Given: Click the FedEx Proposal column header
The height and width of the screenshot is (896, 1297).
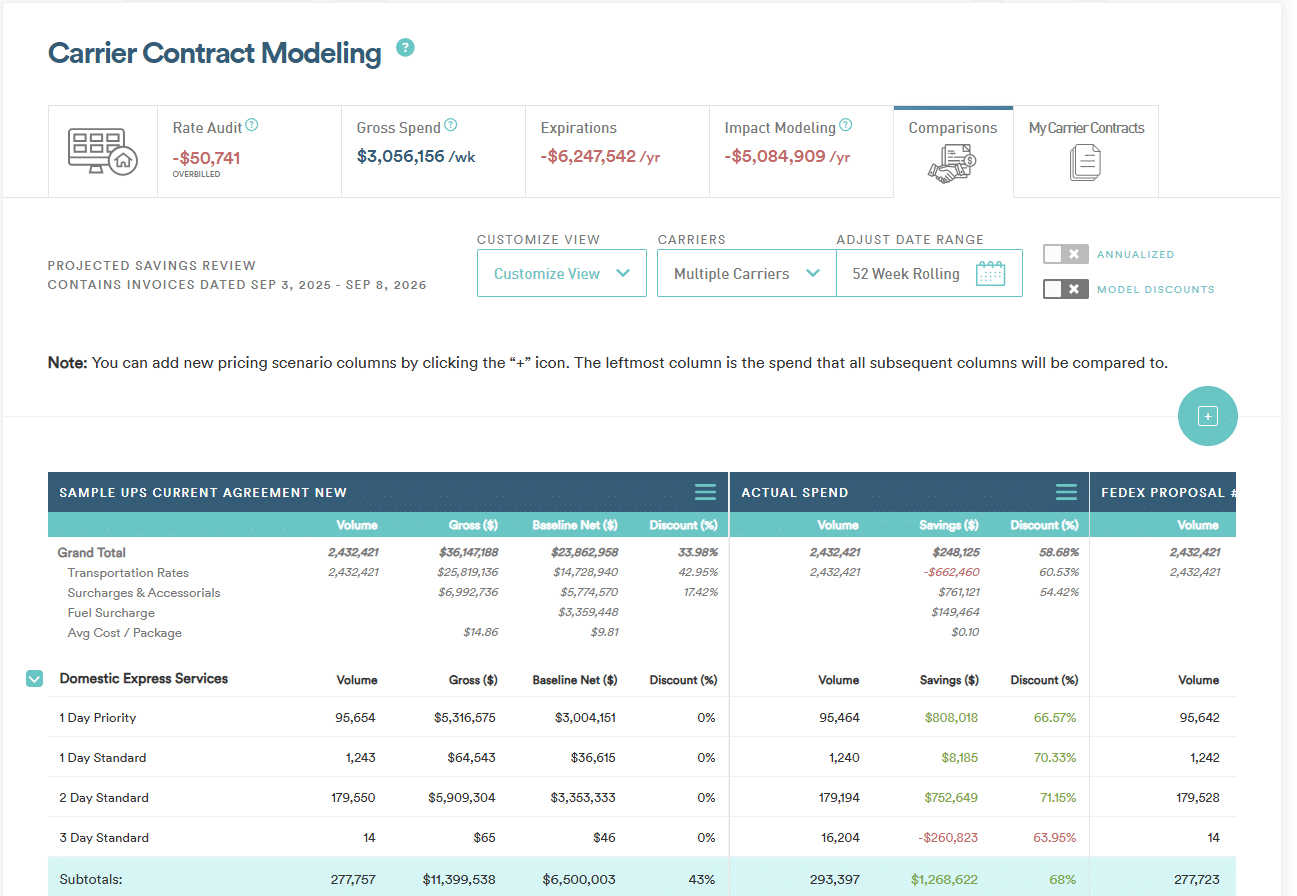Looking at the screenshot, I should [1163, 492].
